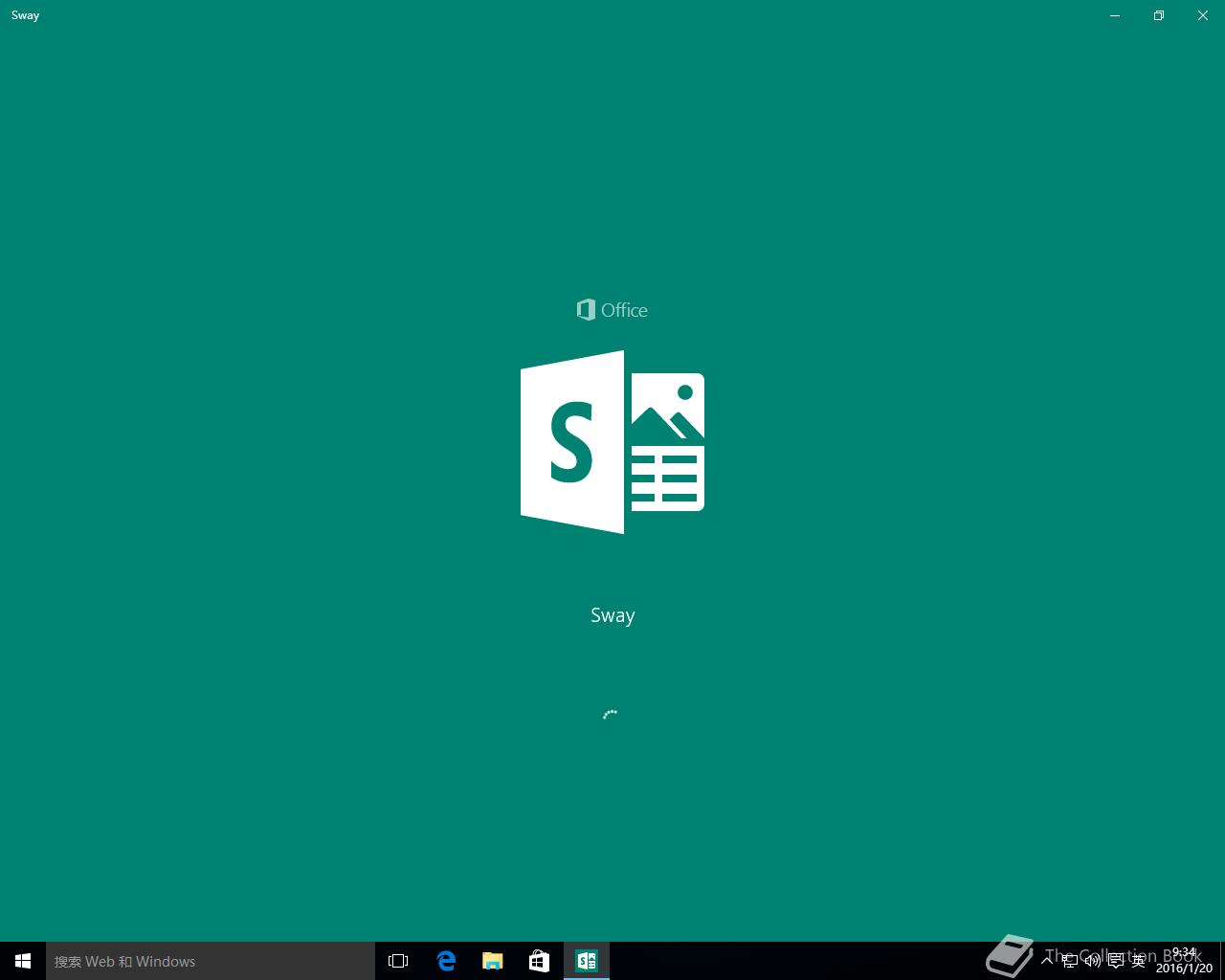Open the volume control tray icon
The image size is (1225, 980).
click(1093, 961)
